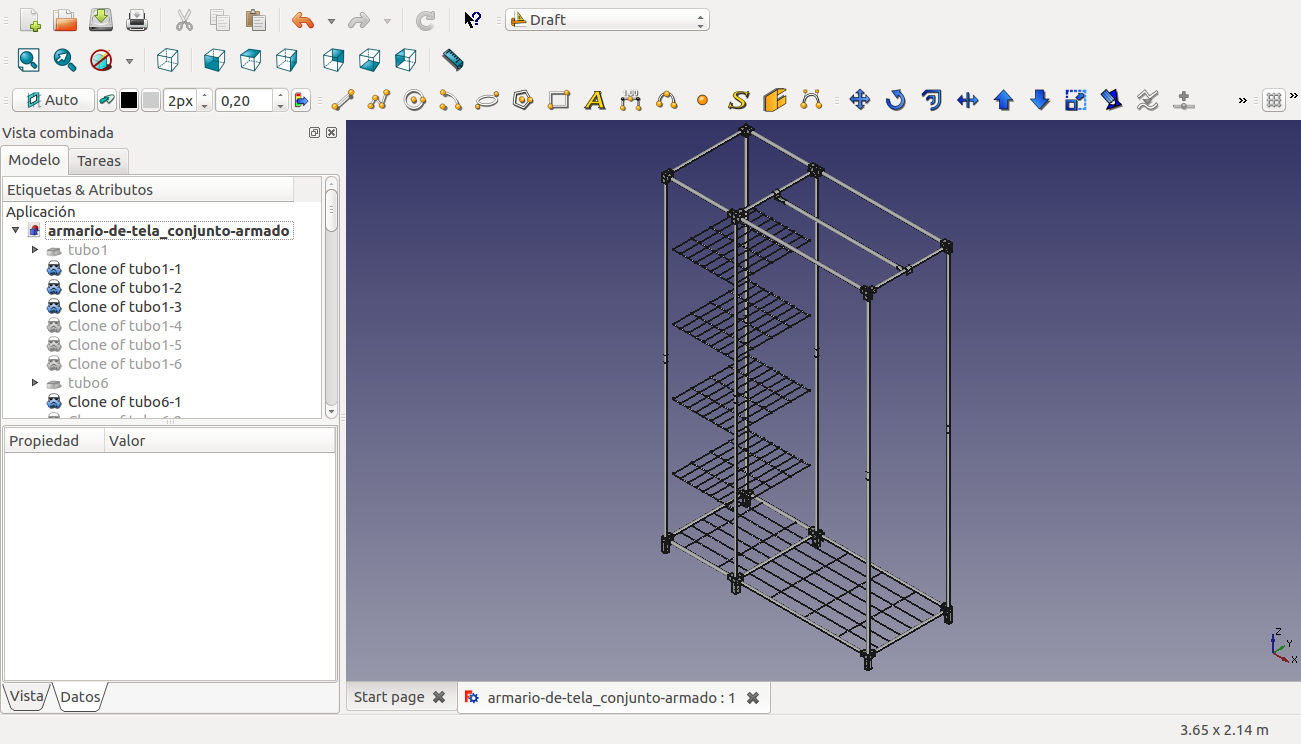1301x744 pixels.
Task: Toggle construction mode button
Action: click(x=105, y=100)
